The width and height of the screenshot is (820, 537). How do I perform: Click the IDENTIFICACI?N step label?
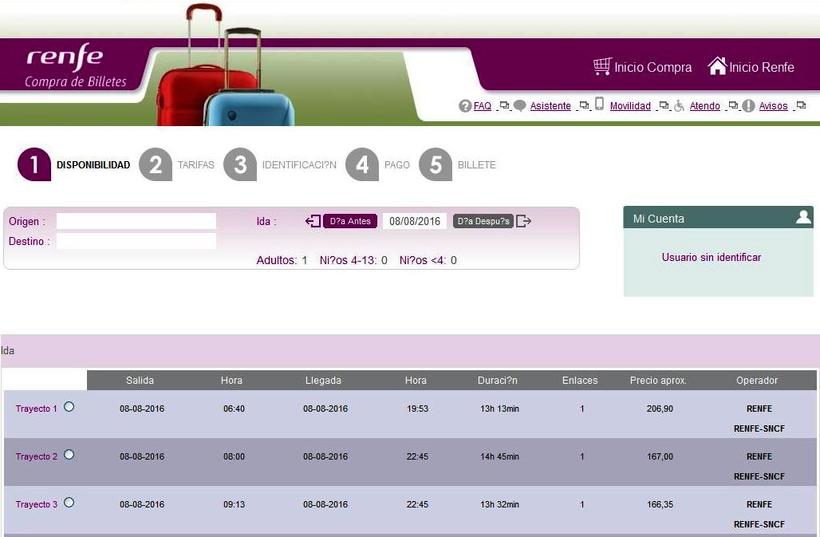[x=299, y=165]
